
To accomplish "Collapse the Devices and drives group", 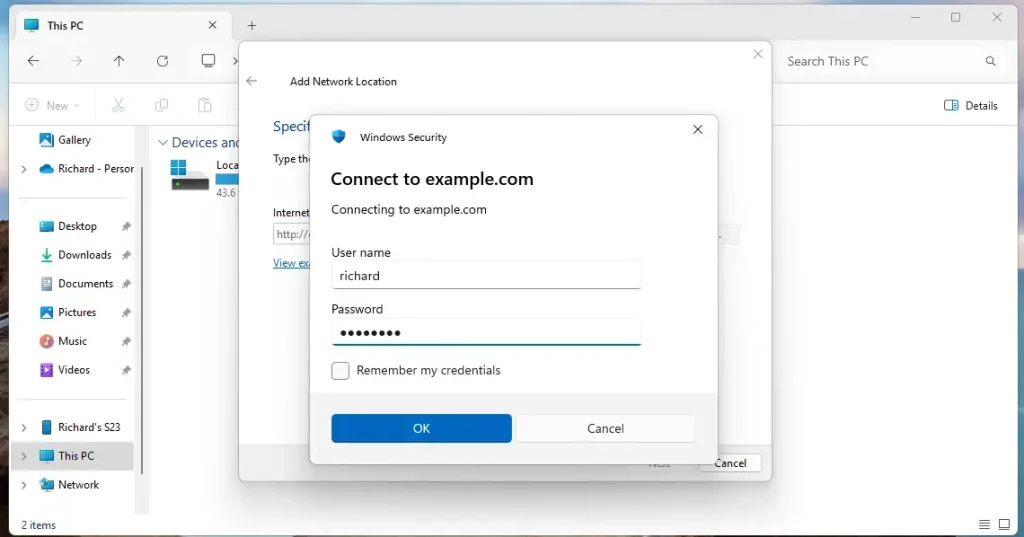I will point(163,142).
